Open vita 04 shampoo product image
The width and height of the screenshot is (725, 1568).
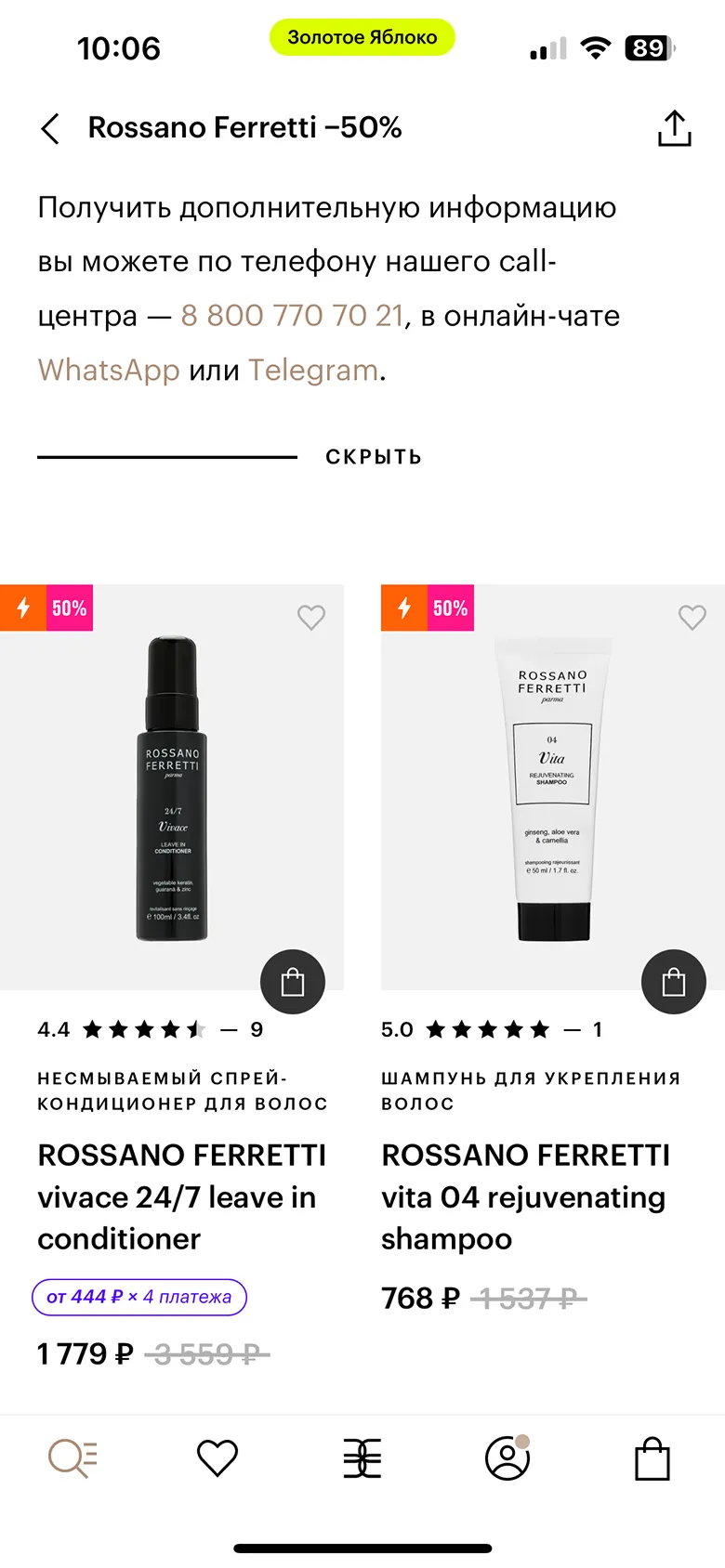click(x=553, y=788)
